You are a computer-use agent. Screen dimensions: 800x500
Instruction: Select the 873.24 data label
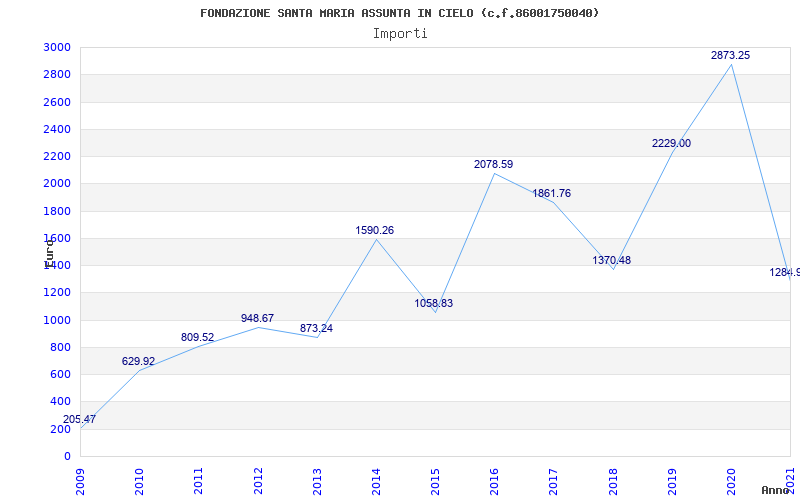316,328
